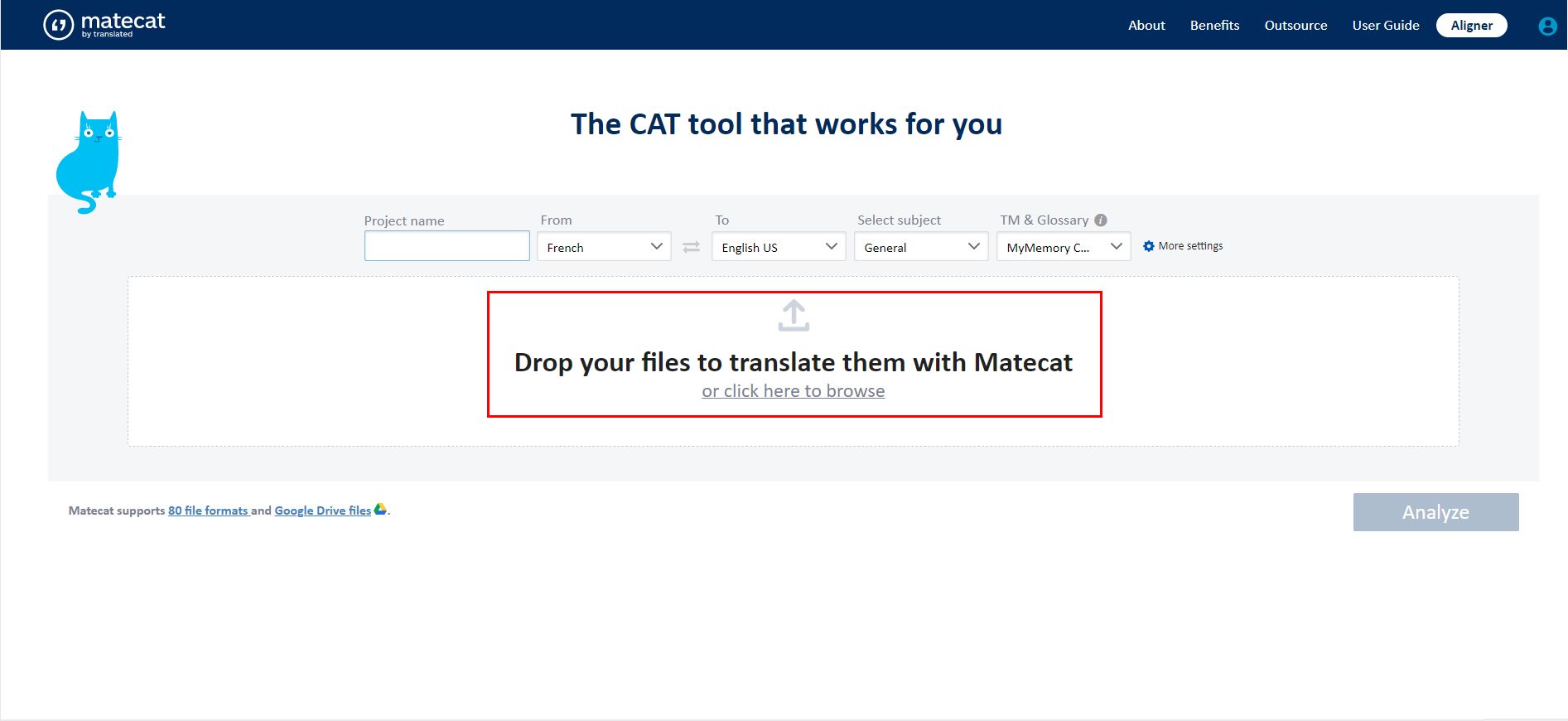Click the 'Select subject' label
Screen dimensions: 1568x721
[899, 220]
